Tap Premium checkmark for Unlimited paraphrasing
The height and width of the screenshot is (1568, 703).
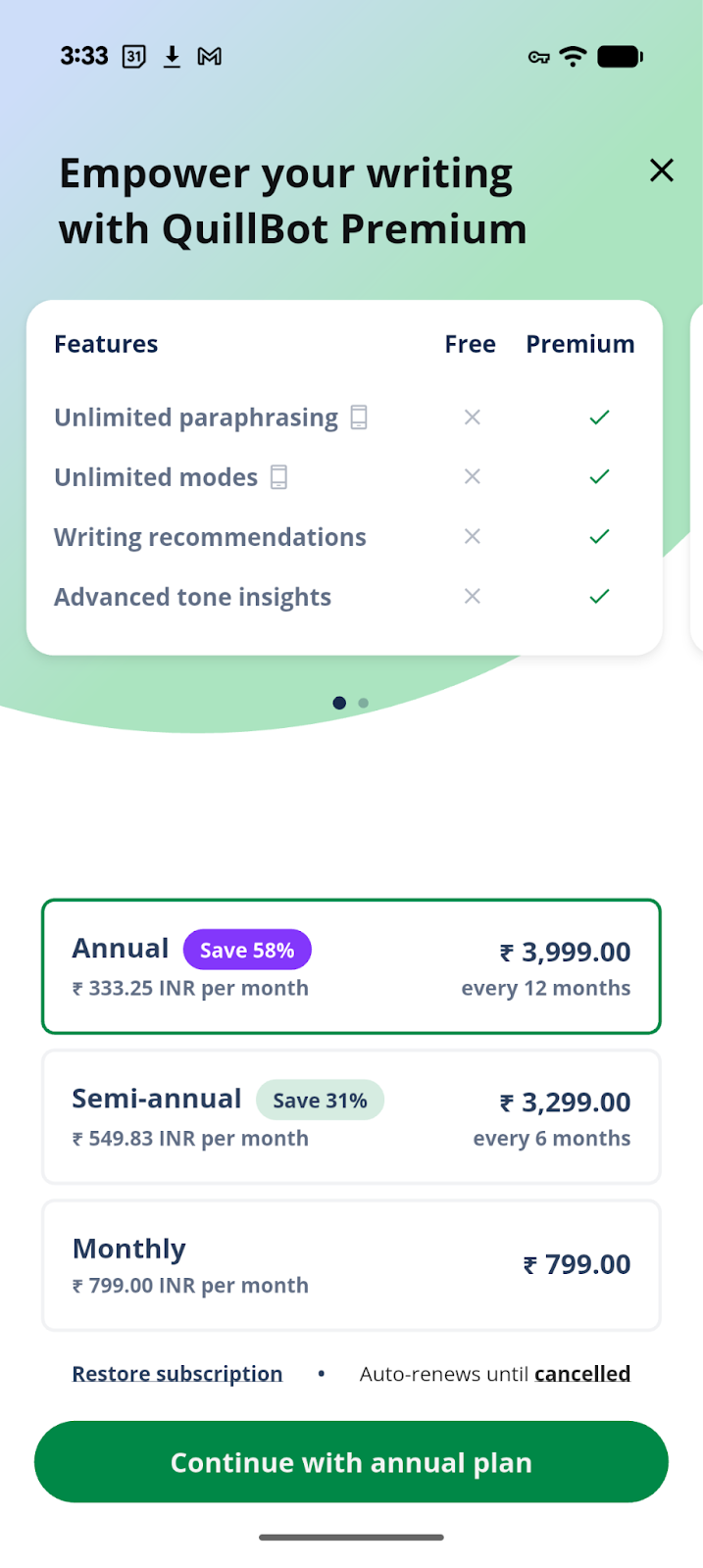[x=599, y=417]
